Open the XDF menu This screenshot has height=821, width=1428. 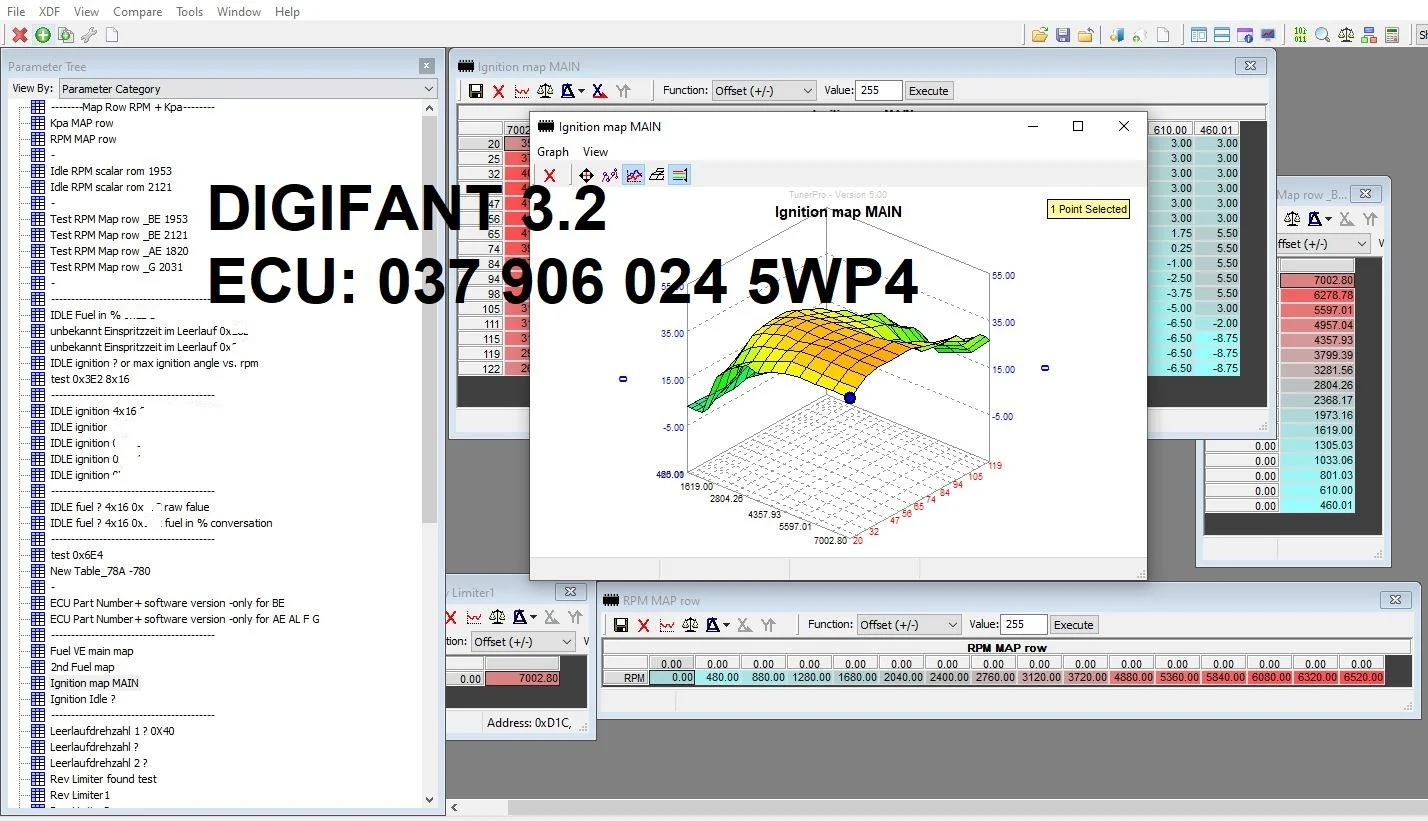pos(49,11)
